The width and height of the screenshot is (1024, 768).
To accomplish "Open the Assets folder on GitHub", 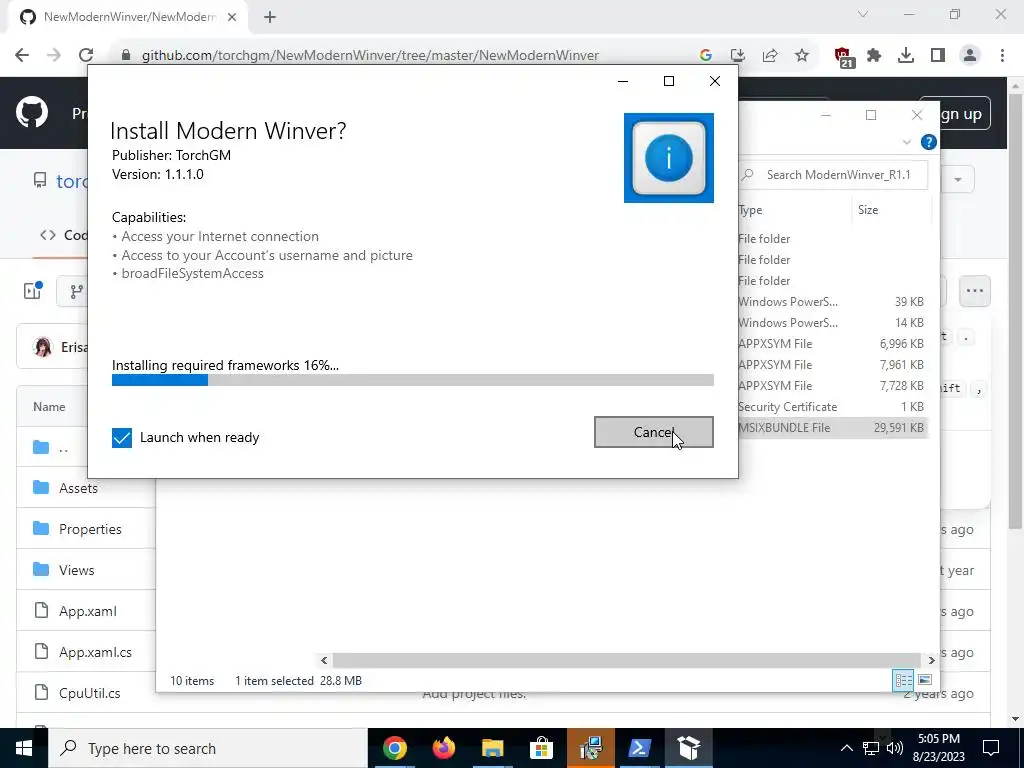I will coord(78,488).
